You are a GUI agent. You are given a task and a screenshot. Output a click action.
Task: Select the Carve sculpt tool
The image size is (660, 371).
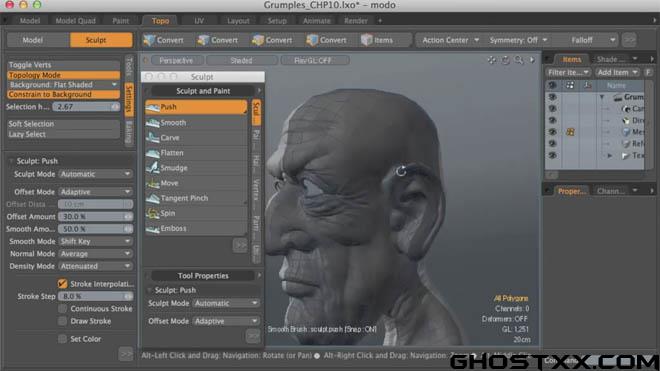(196, 138)
